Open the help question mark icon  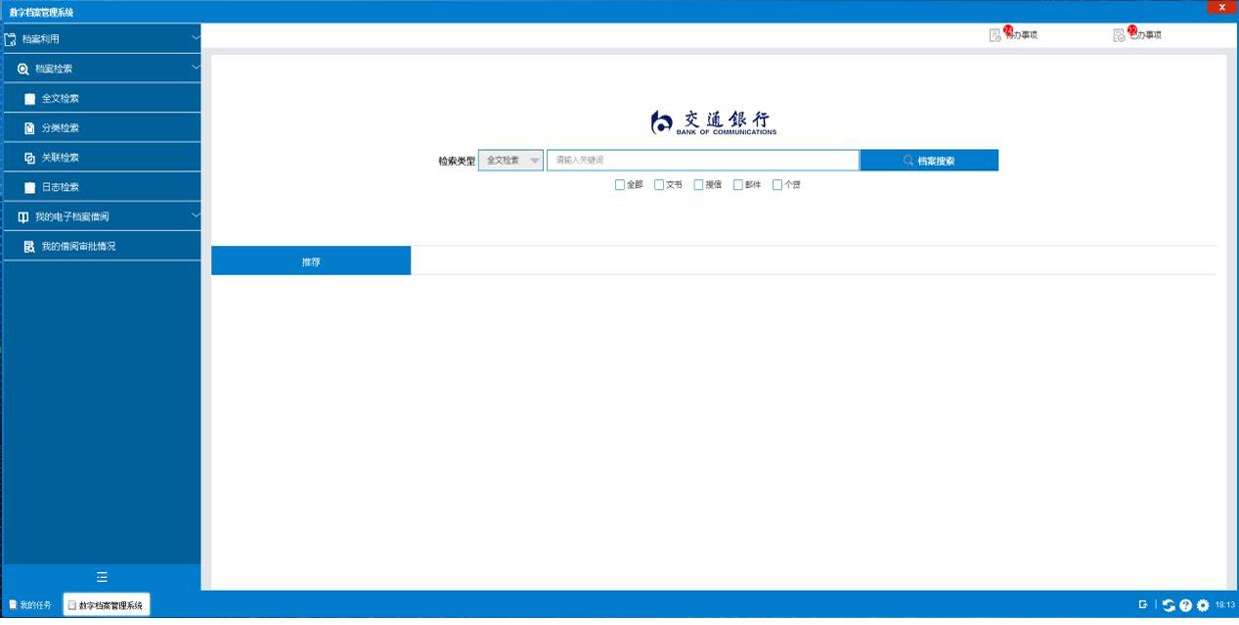tap(1185, 605)
